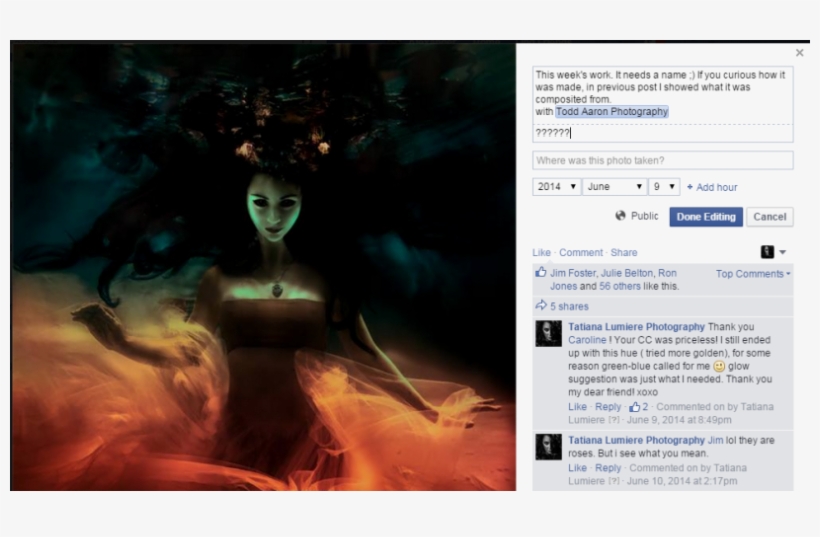Click the June 9, 2014 at 8:49pm timestamp
The width and height of the screenshot is (820, 537).
(x=679, y=420)
